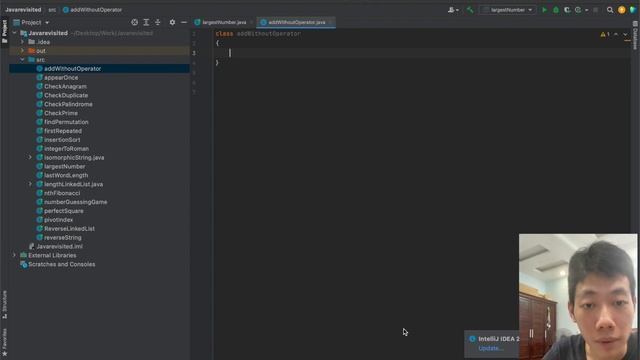Select Javarevisited.iml file

pyautogui.click(x=59, y=247)
